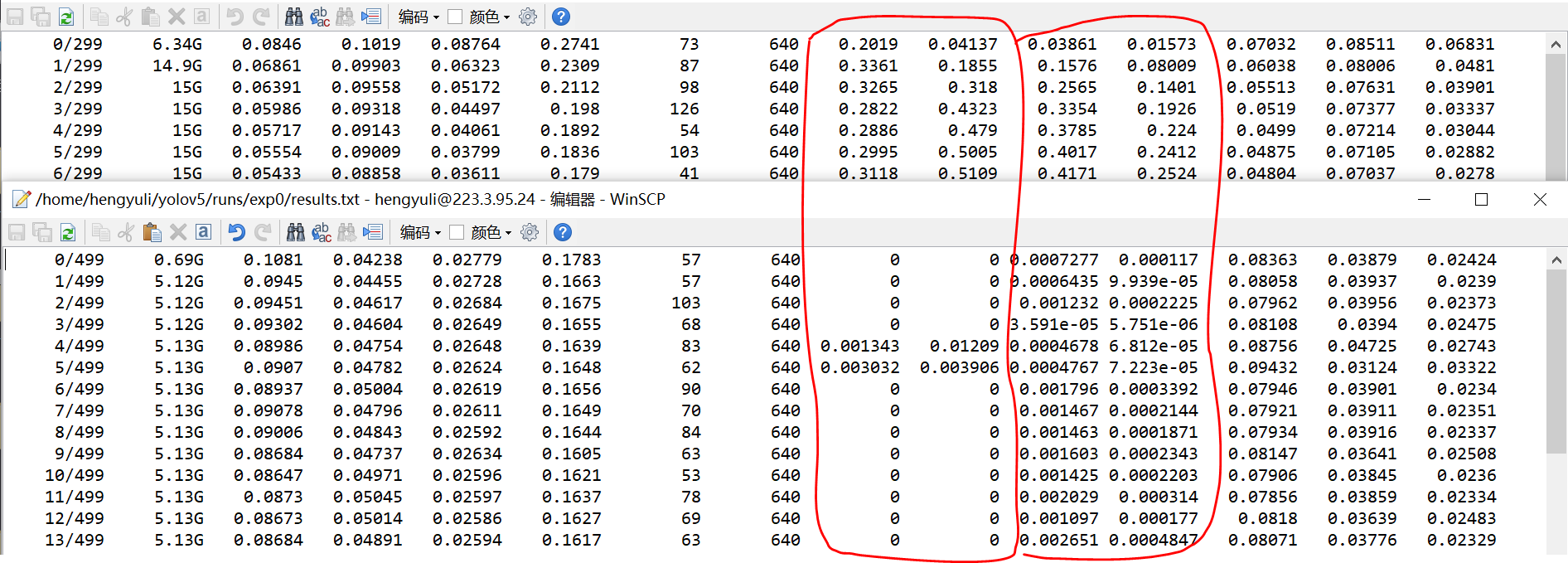Click value 0.5109 in upper editor
The image size is (1568, 563).
pyautogui.click(x=967, y=173)
